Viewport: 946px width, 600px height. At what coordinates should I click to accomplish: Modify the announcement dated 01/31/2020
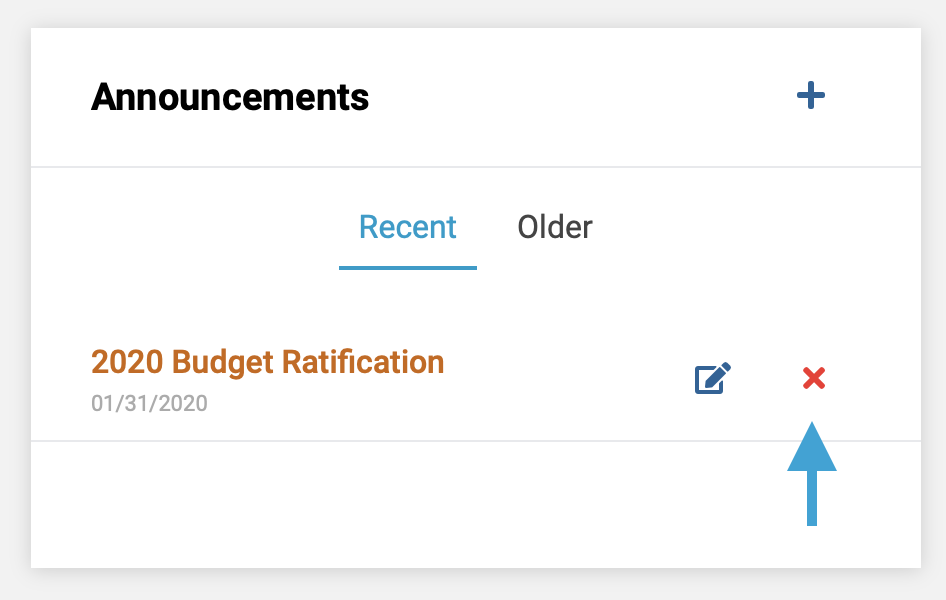713,378
